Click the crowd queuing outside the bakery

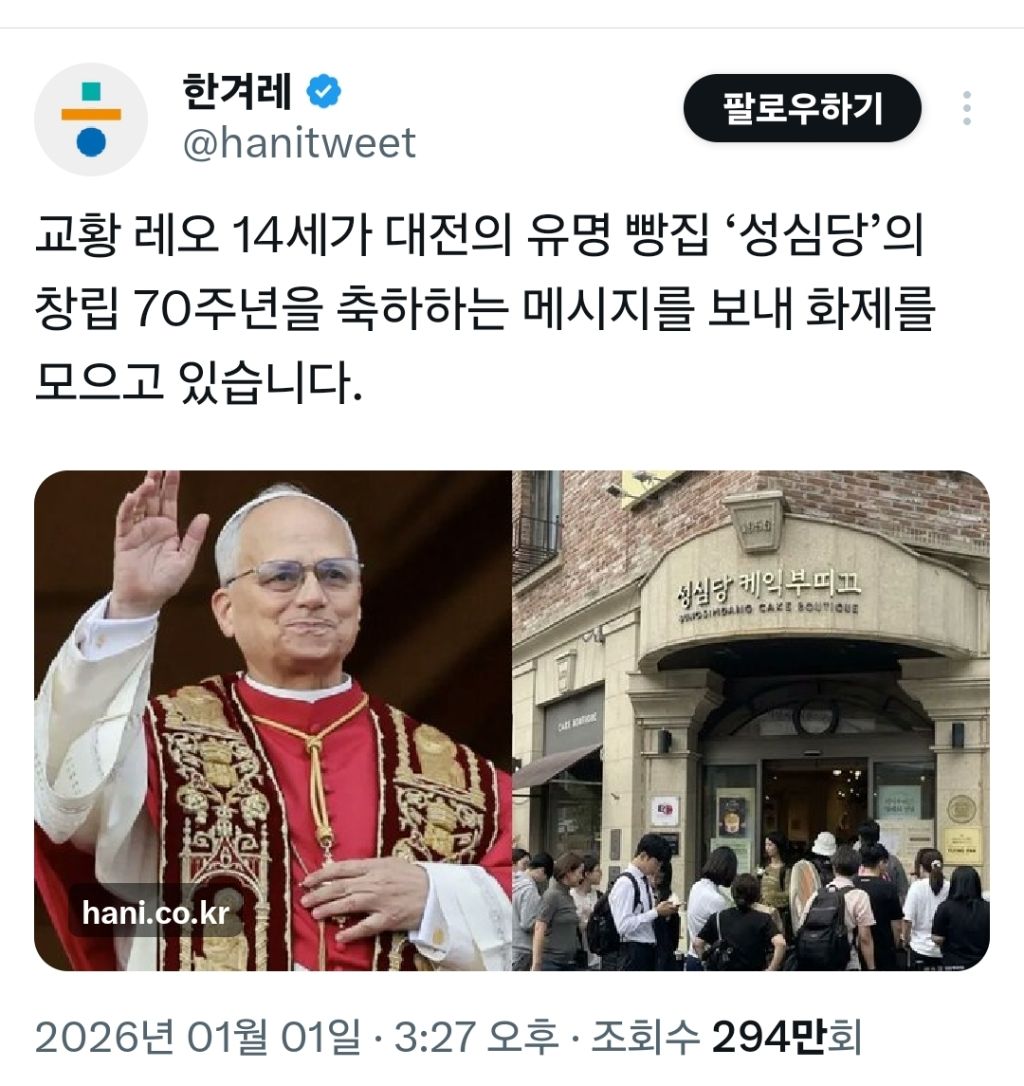(x=751, y=900)
